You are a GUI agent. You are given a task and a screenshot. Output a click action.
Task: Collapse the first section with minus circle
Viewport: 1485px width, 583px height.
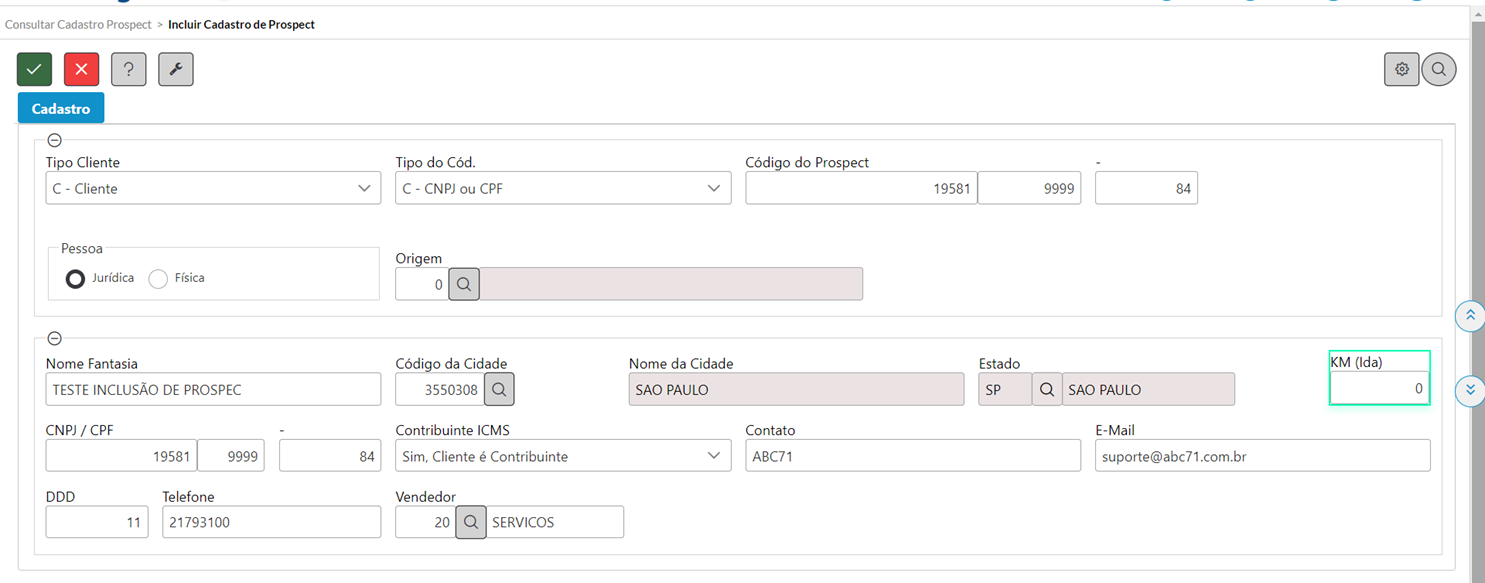(55, 141)
